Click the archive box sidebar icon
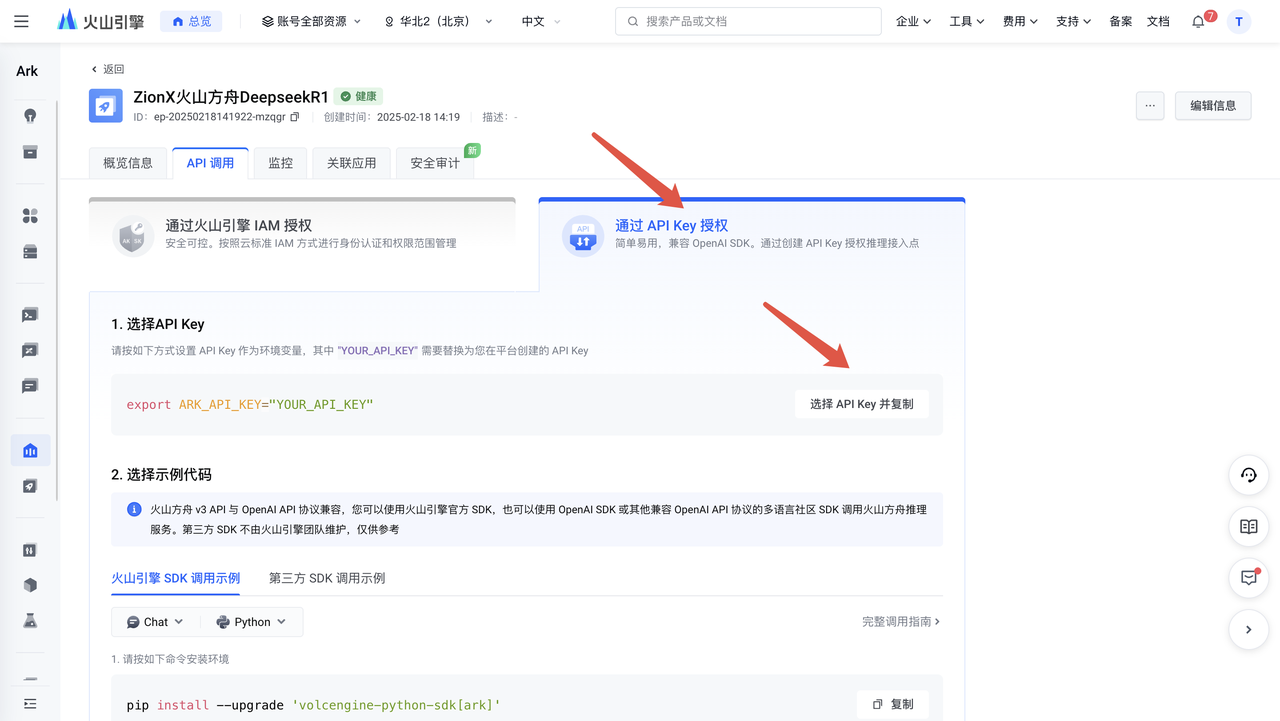The height and width of the screenshot is (721, 1280). click(30, 152)
